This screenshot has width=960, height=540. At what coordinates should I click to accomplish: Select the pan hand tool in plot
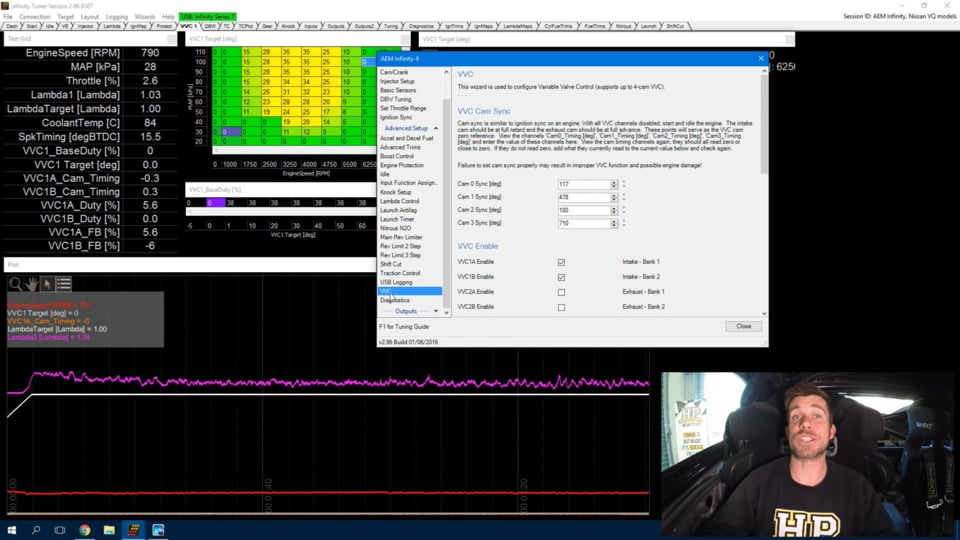point(31,283)
